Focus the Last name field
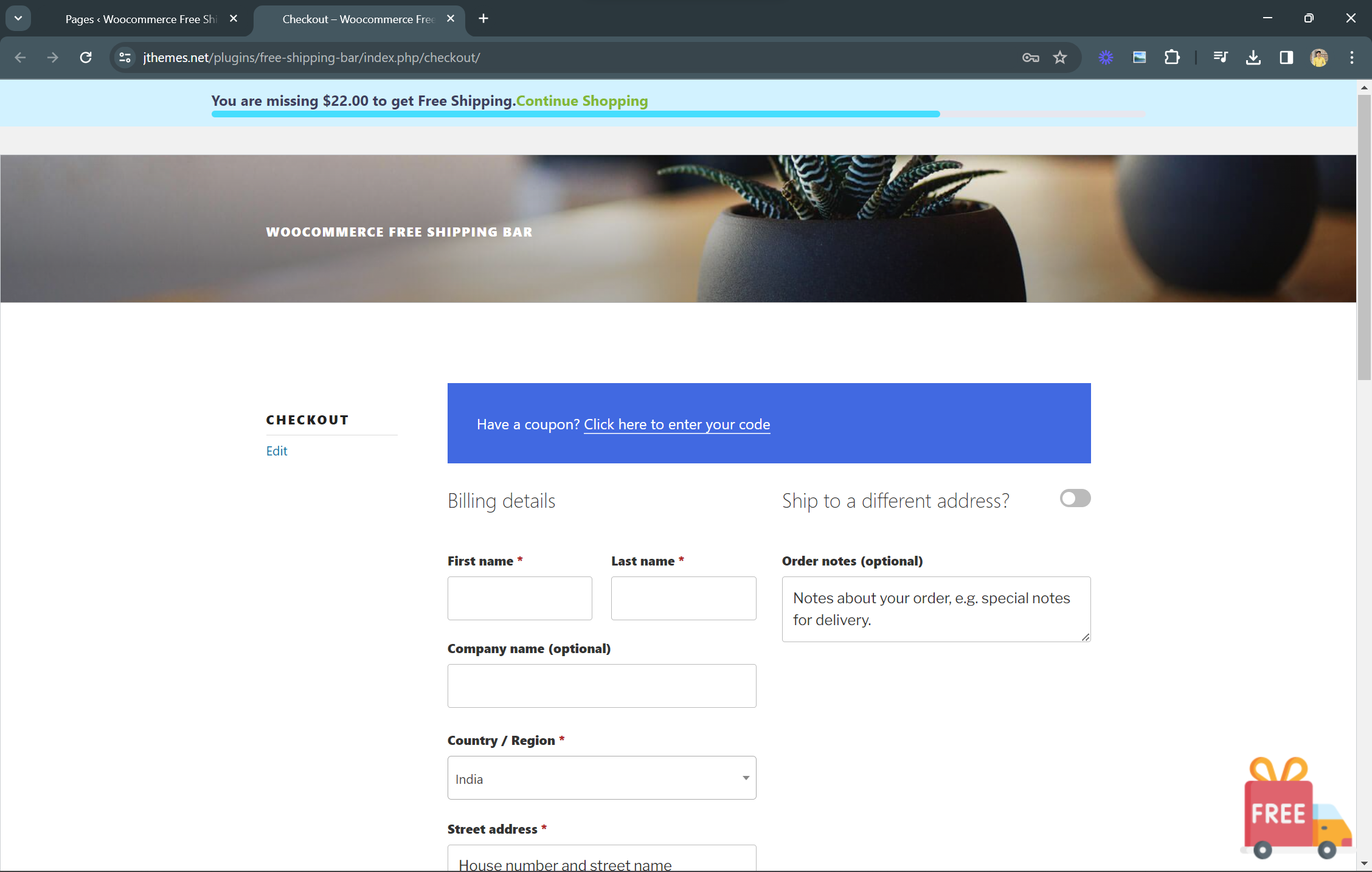This screenshot has height=872, width=1372. 684,598
